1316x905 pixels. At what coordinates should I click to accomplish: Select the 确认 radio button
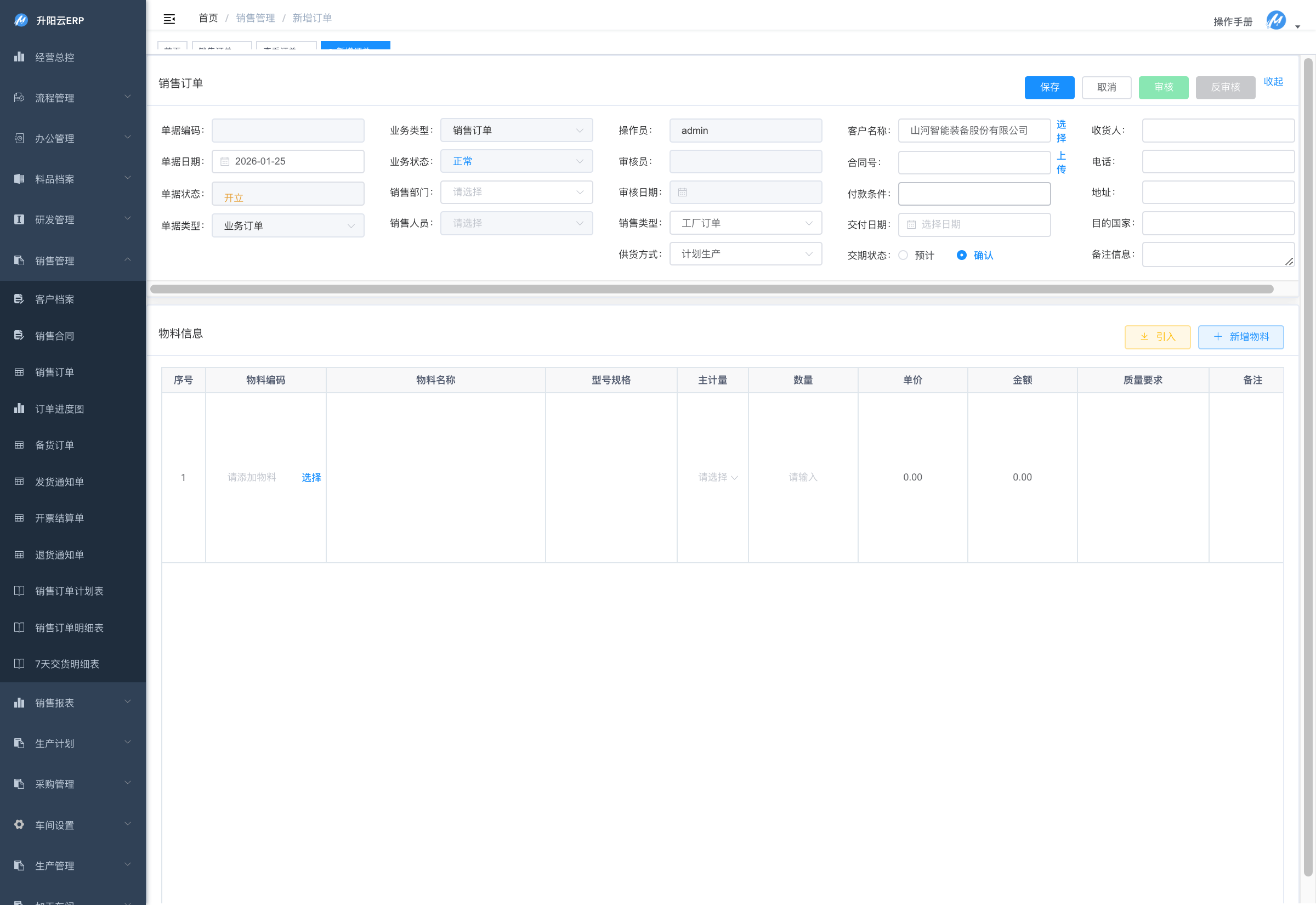click(x=962, y=255)
